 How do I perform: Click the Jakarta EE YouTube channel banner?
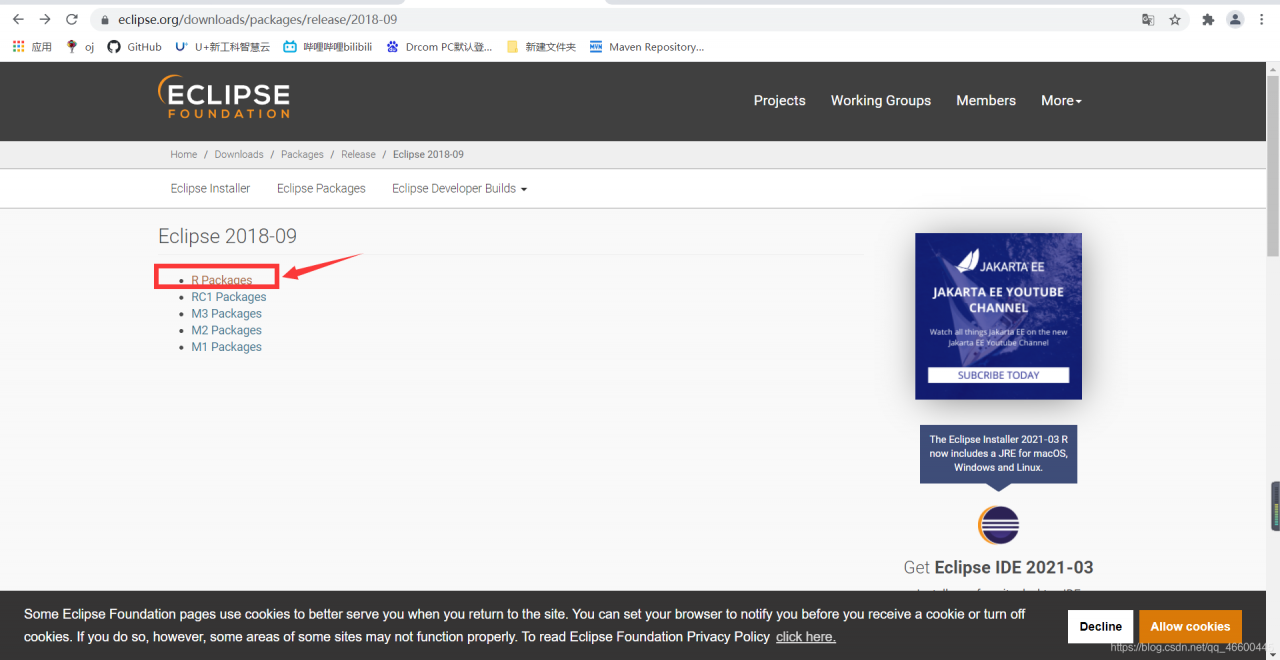pyautogui.click(x=998, y=316)
